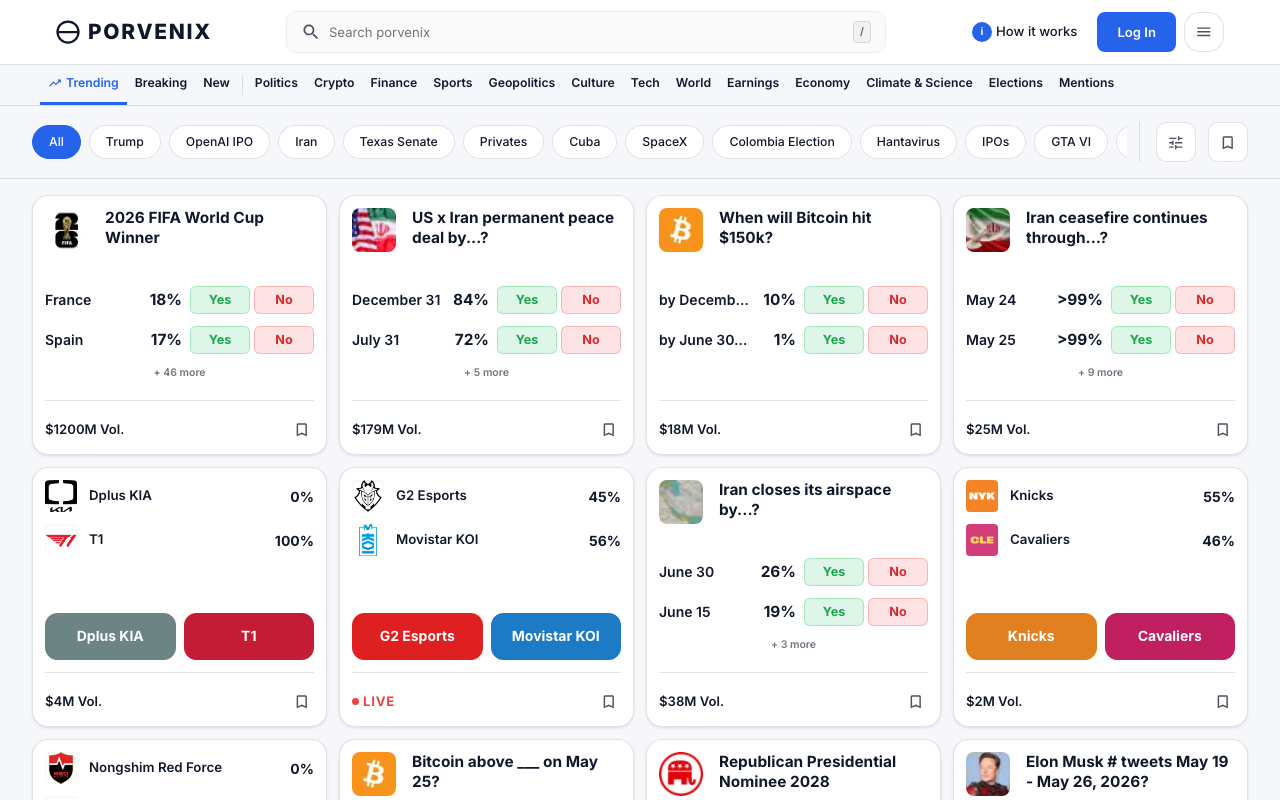Viewport: 1280px width, 800px height.
Task: Open the Politics category
Action: point(276,83)
